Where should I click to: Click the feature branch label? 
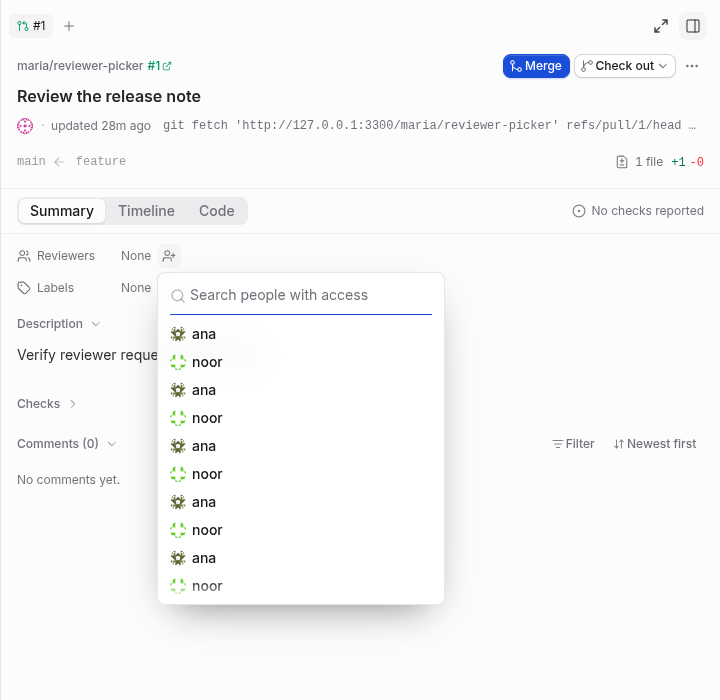101,161
